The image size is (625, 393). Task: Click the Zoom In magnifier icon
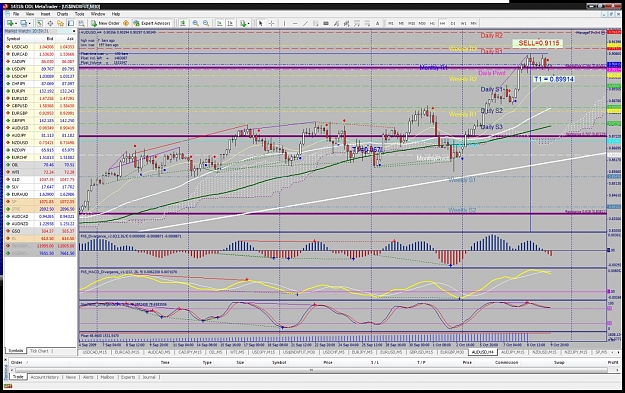pos(196,23)
